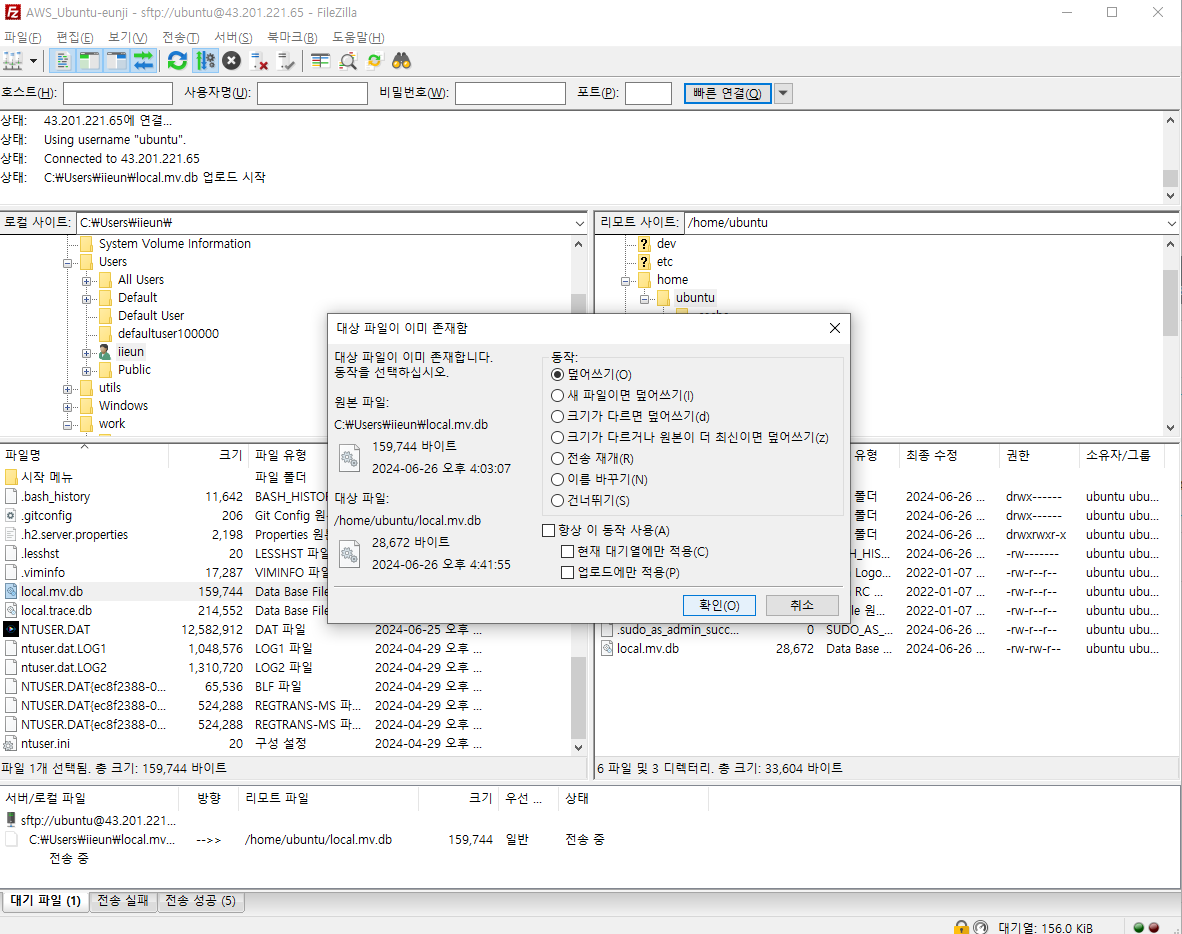
Task: Toggle synchronized browsing icon
Action: point(375,61)
